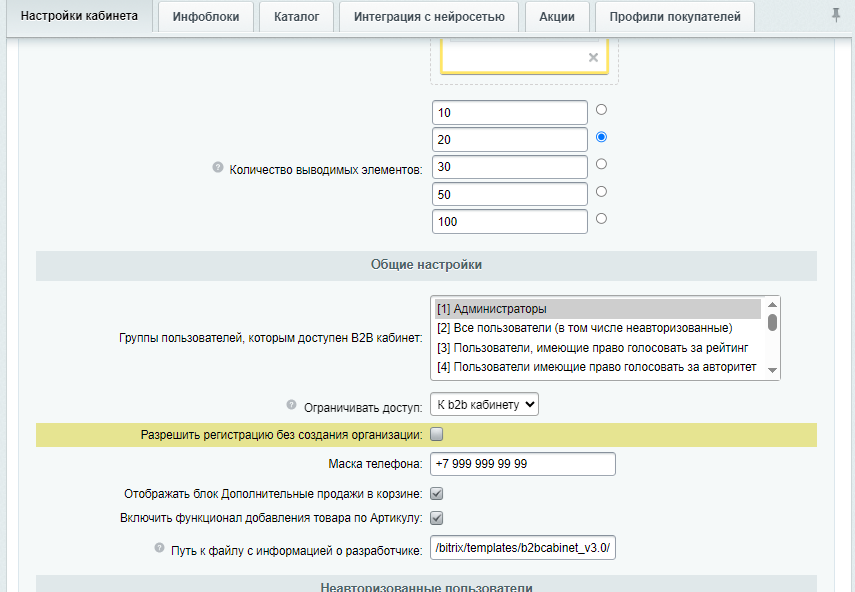The height and width of the screenshot is (592, 855).
Task: Switch to Настройки кабинета tab
Action: [x=79, y=16]
